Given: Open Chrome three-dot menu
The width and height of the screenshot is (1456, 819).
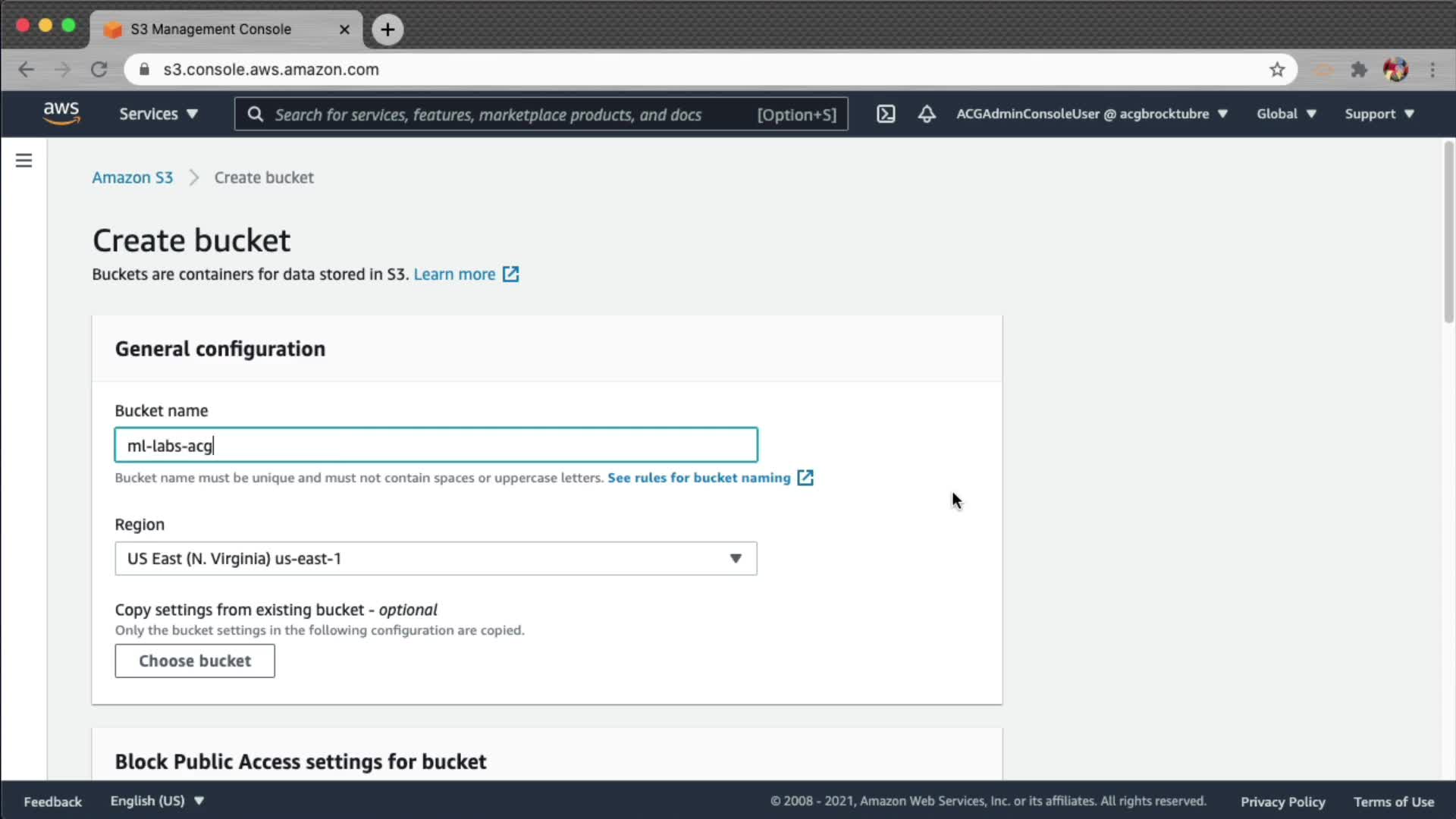Looking at the screenshot, I should click(1432, 70).
